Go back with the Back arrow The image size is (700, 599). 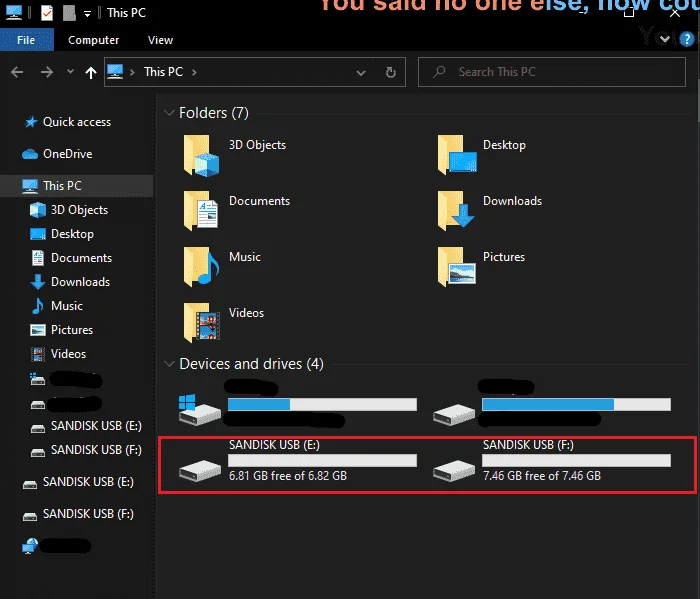pyautogui.click(x=17, y=72)
